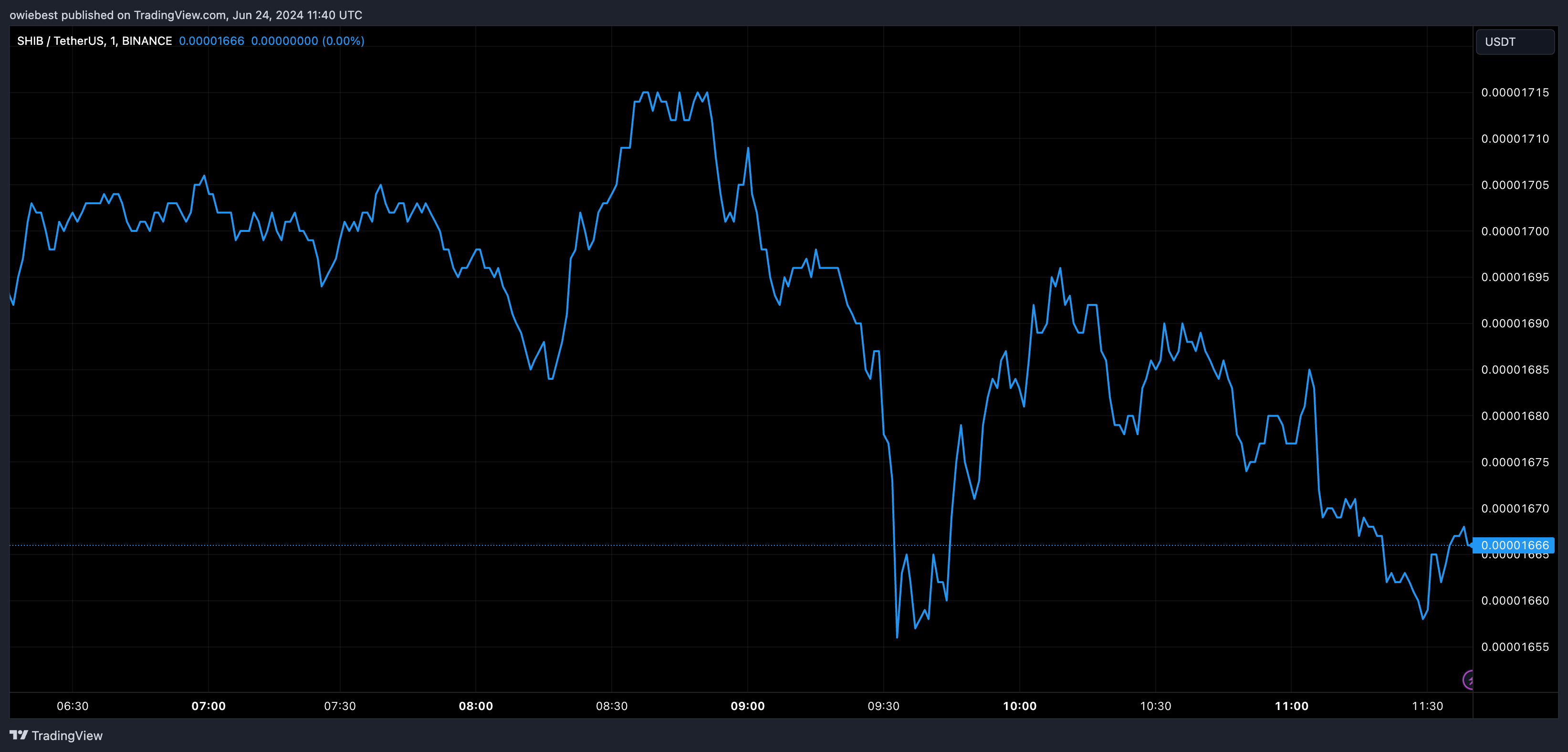Click the 10:30 time axis label
Viewport: 1568px width, 752px height.
pyautogui.click(x=1155, y=706)
